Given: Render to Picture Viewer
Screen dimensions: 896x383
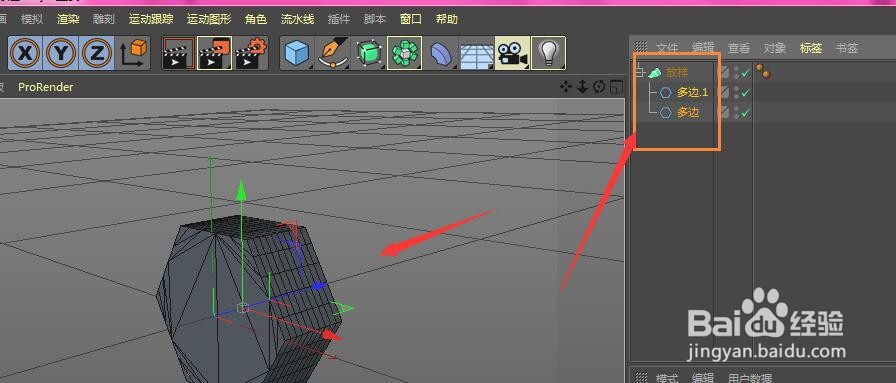Looking at the screenshot, I should point(214,53).
